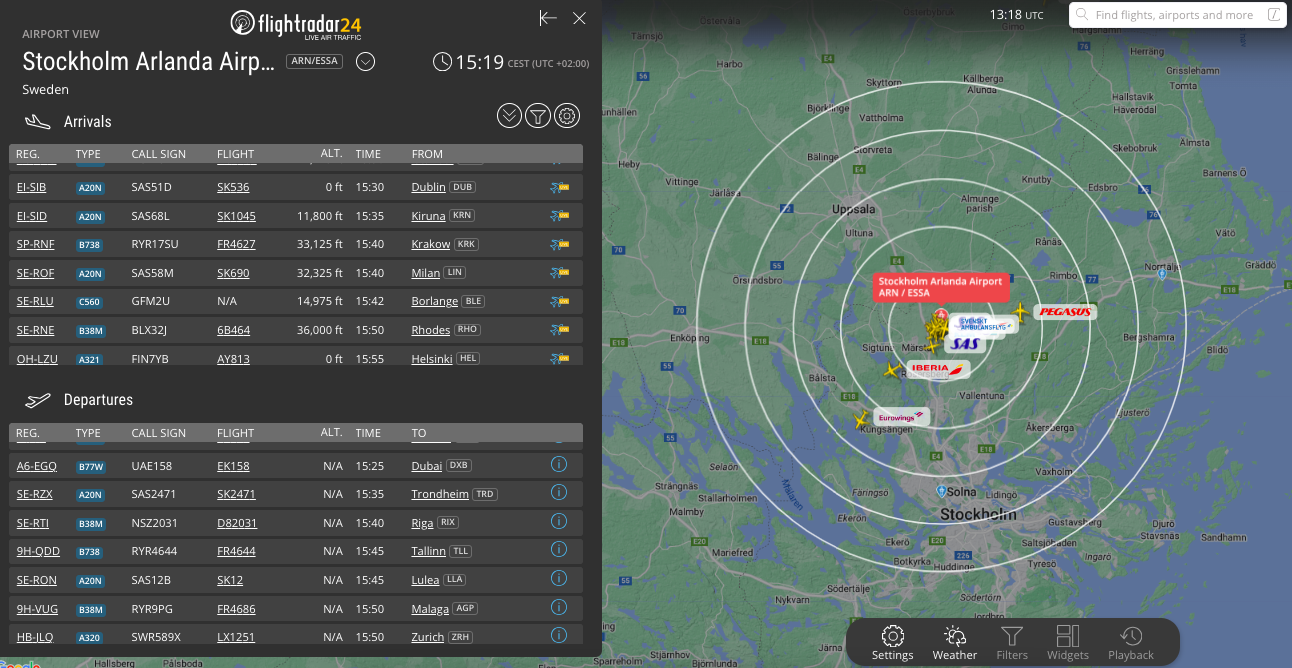Open the Weather toolbar button

[954, 642]
